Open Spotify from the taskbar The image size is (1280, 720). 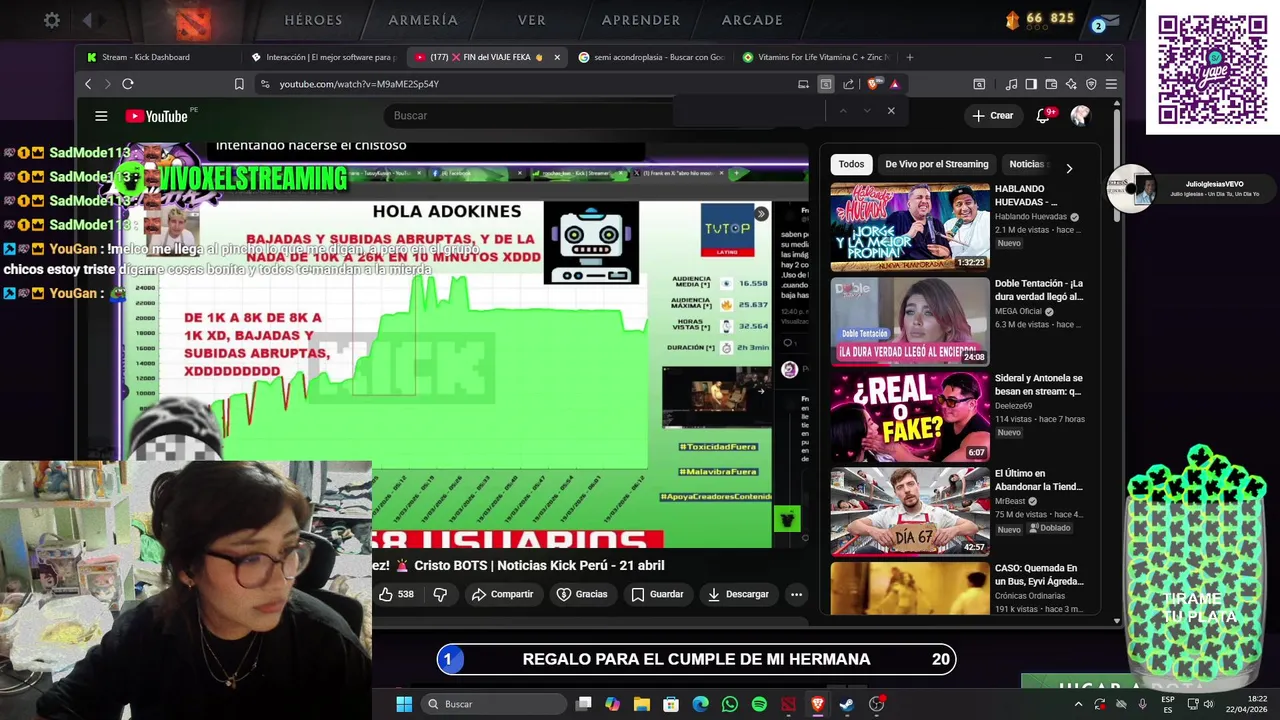(759, 704)
